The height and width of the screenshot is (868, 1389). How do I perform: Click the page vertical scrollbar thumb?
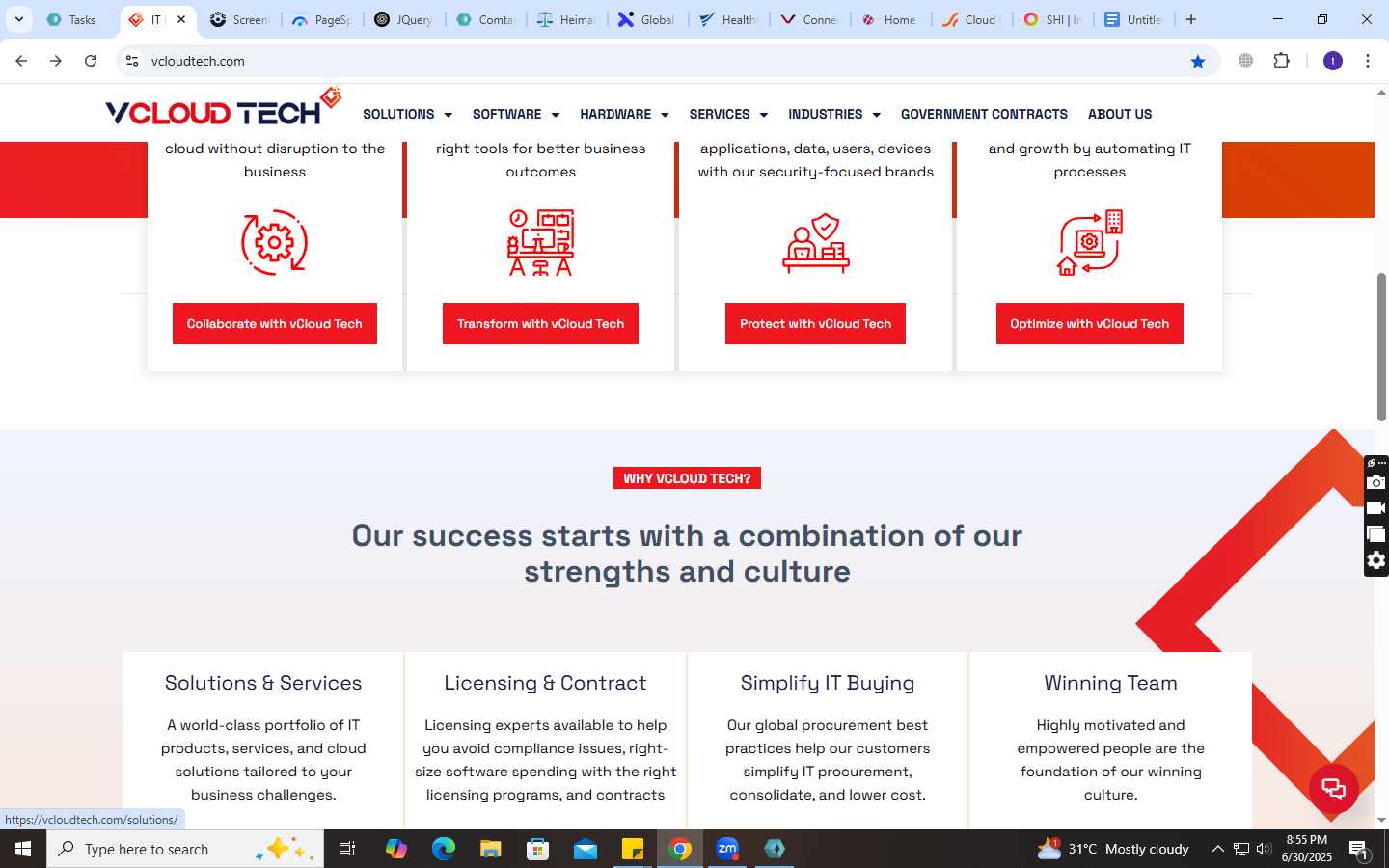(x=1381, y=347)
